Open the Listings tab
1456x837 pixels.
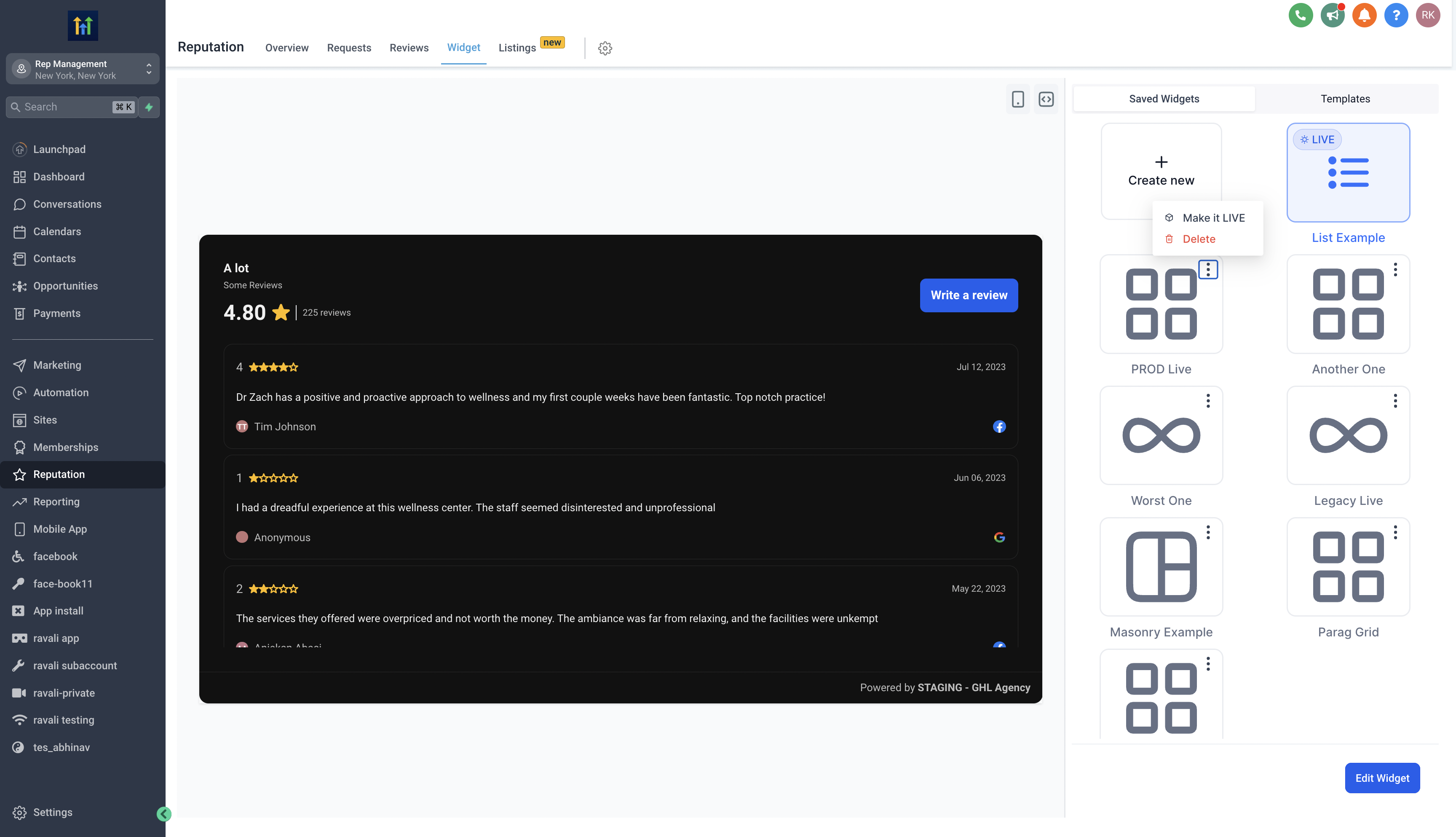[517, 48]
